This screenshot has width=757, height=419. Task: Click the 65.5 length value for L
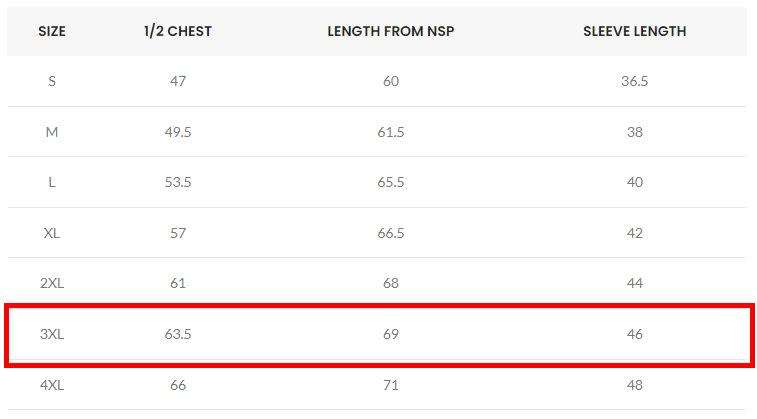point(391,182)
